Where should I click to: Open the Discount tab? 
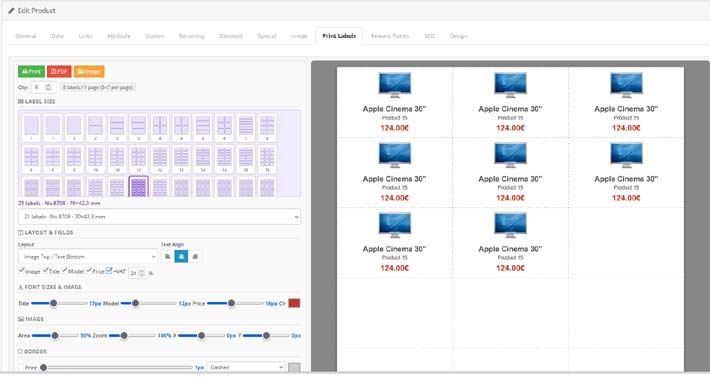tap(231, 36)
